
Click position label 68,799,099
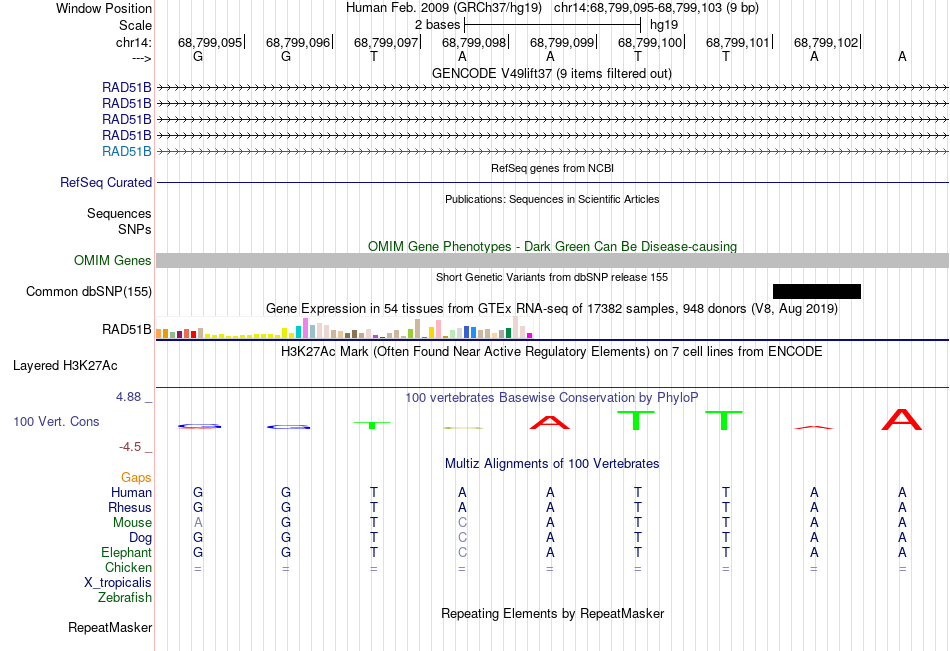point(562,42)
